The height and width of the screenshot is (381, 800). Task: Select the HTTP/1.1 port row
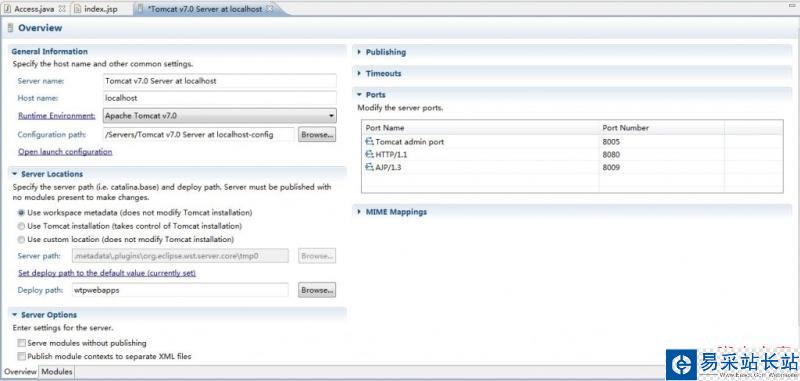click(572, 155)
